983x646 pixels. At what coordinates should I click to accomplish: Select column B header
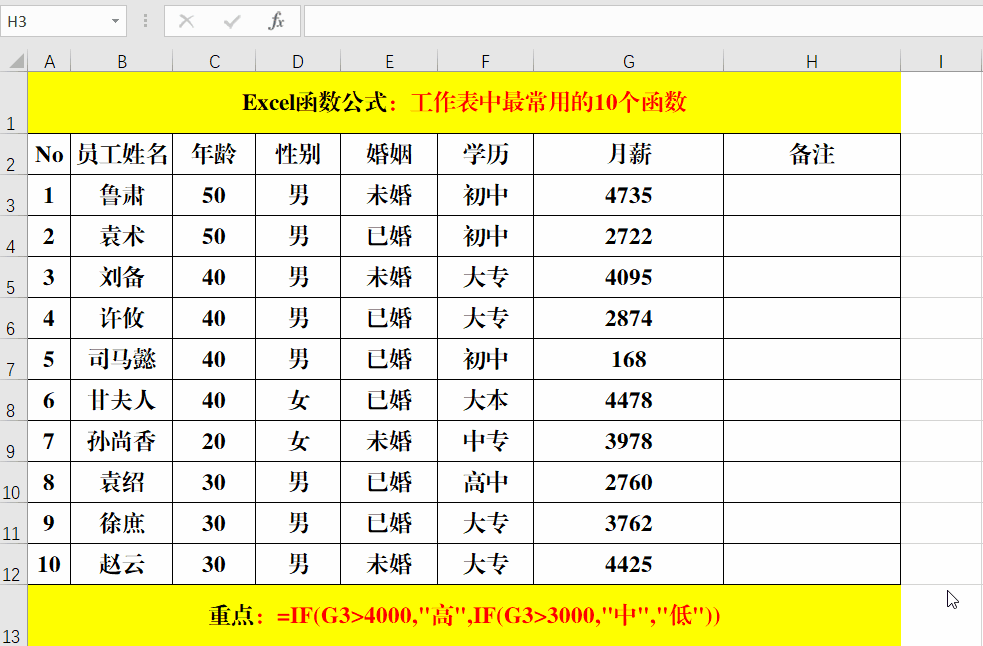click(122, 61)
